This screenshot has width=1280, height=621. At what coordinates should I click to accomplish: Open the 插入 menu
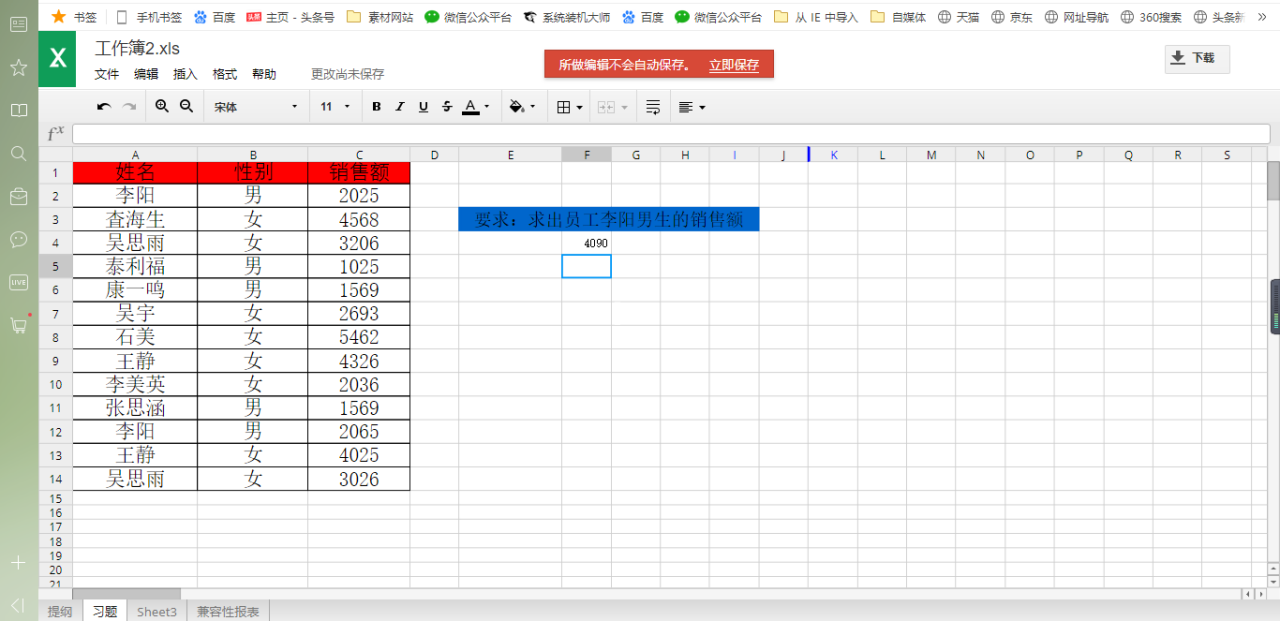[x=185, y=74]
